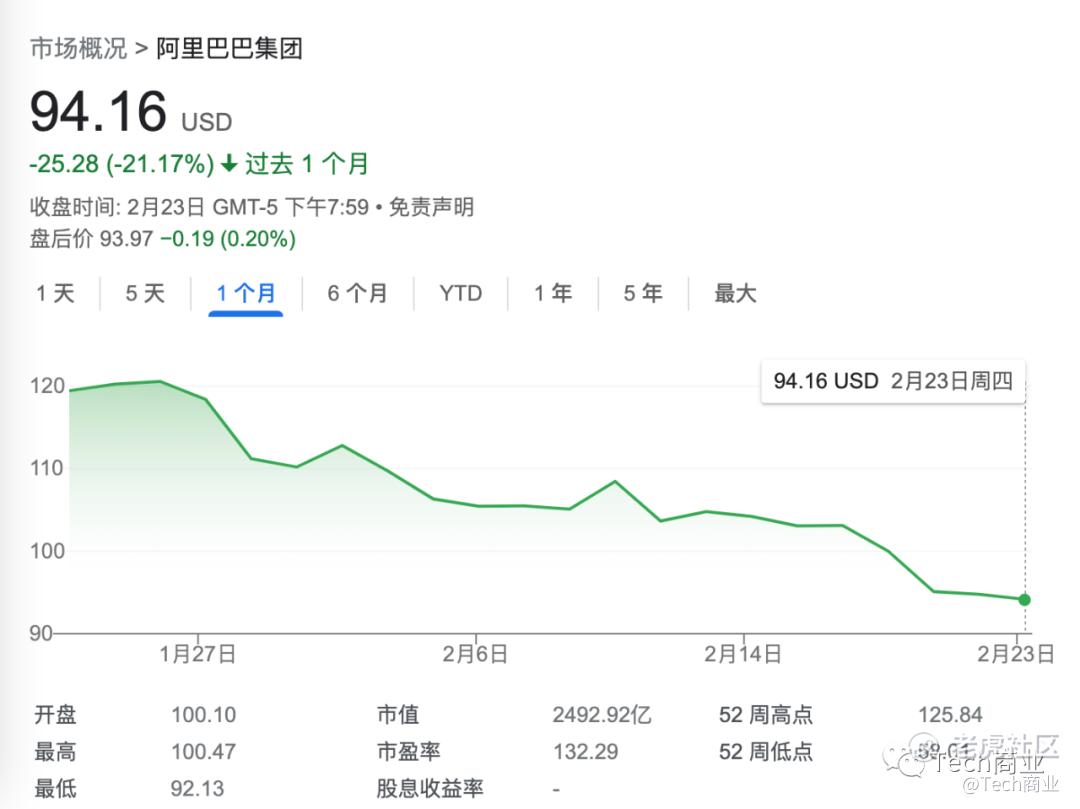Switch to the 1 年 range tab
Viewport: 1080px width, 809px height.
[x=553, y=293]
